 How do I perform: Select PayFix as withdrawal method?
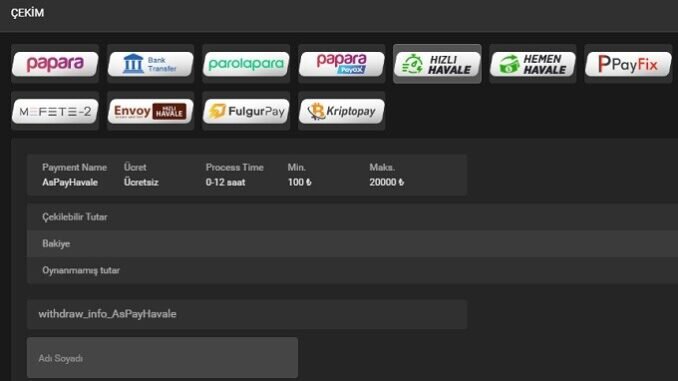tap(628, 64)
